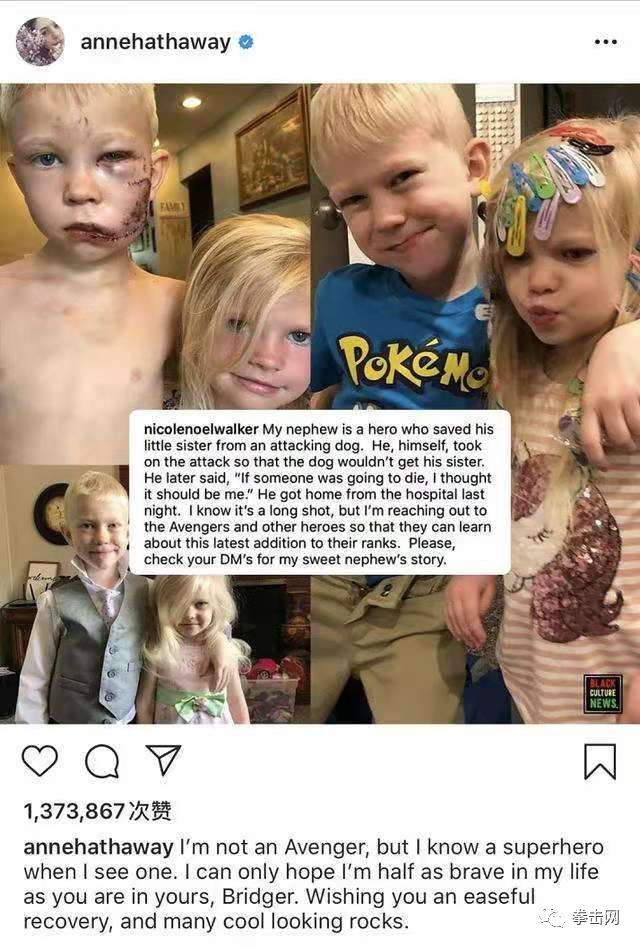This screenshot has height=946, width=640.
Task: Open annehathaway's profile picture avatar
Action: [40, 42]
